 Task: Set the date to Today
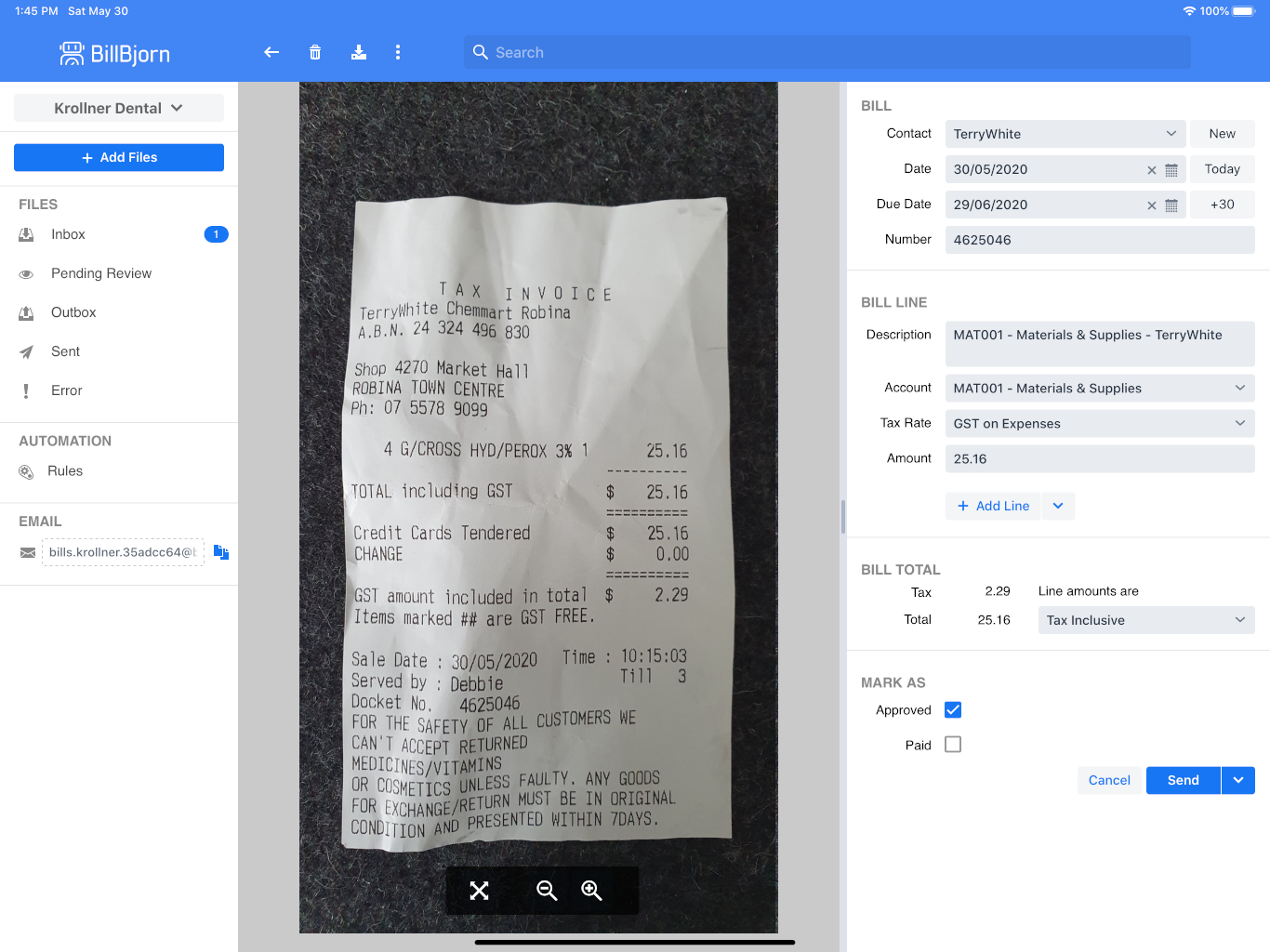coord(1222,169)
